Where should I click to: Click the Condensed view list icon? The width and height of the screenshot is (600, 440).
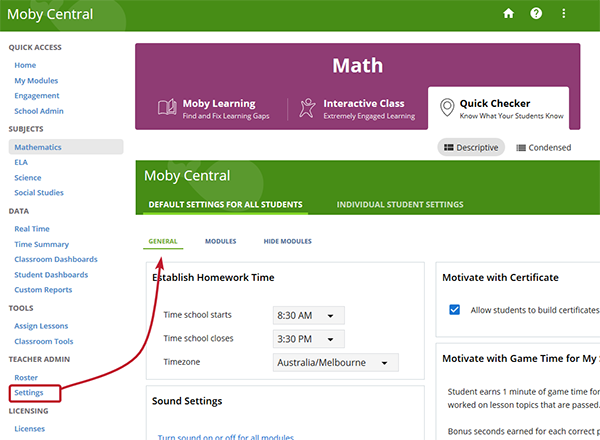tap(521, 148)
